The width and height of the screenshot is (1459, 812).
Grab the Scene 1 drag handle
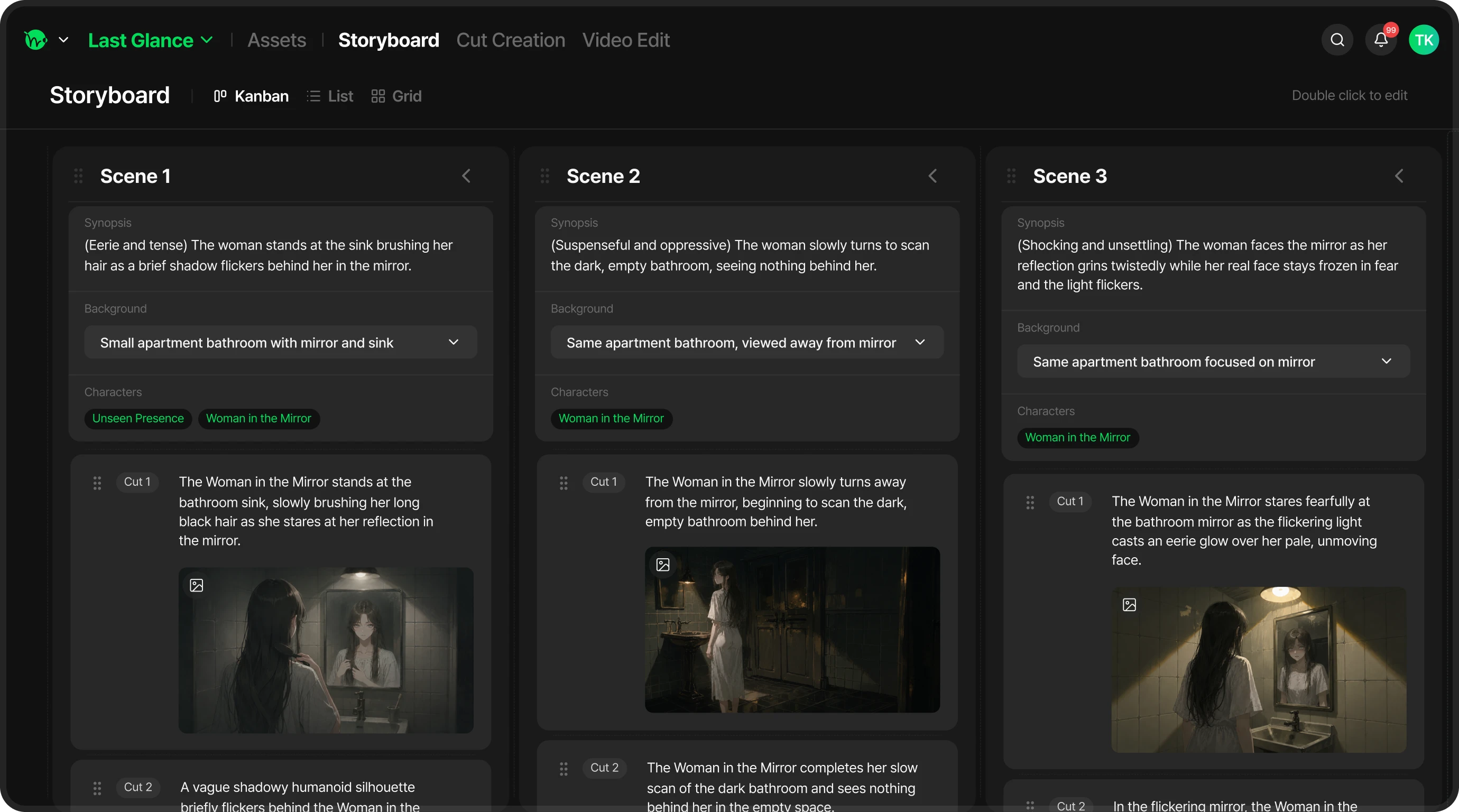click(x=78, y=176)
